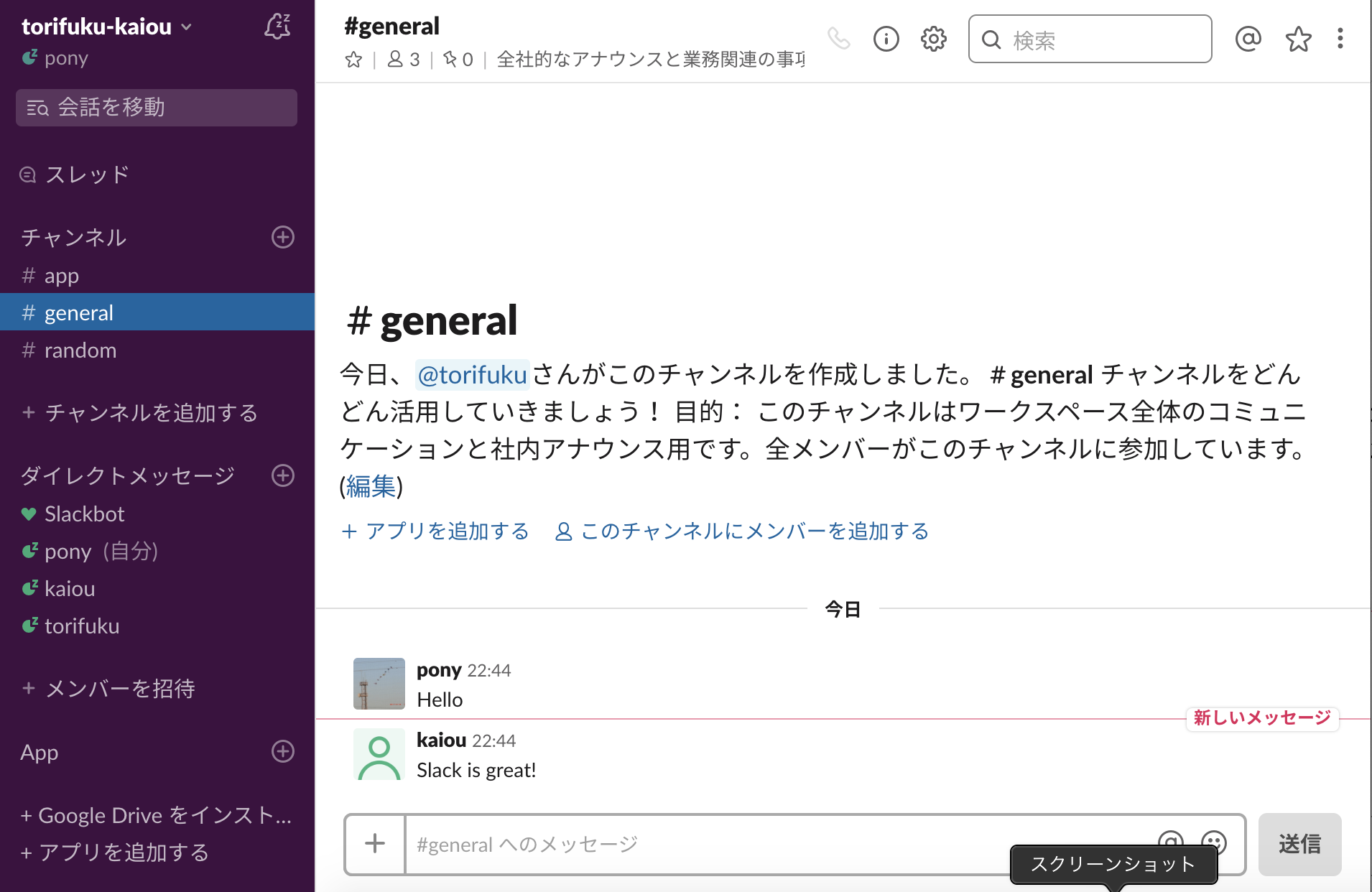This screenshot has height=892, width=1372.
Task: Click 22:44 timestamp of kaiou's message
Action: (x=494, y=741)
